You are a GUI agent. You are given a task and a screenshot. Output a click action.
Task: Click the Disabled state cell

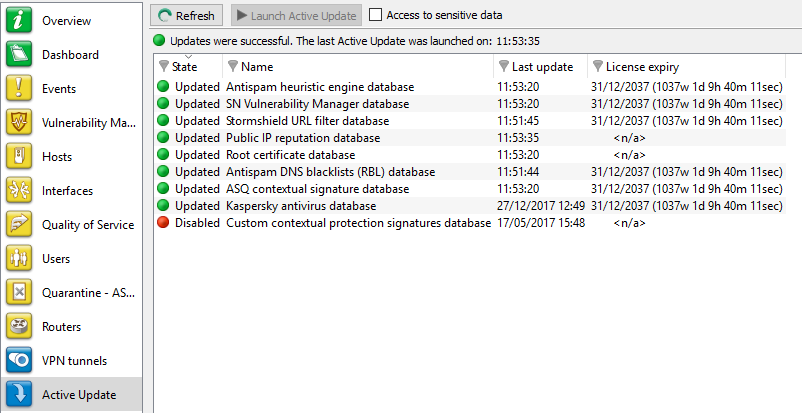[x=197, y=223]
